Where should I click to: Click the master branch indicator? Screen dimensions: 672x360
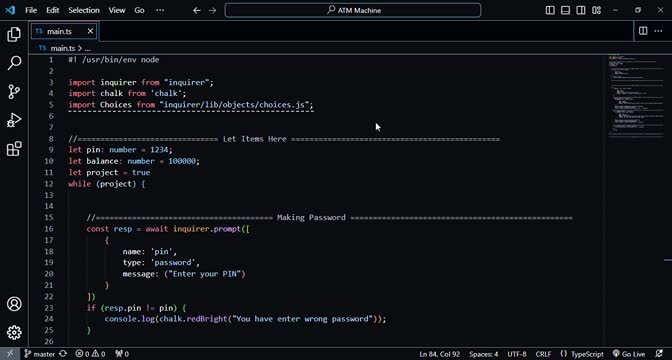tap(45, 354)
